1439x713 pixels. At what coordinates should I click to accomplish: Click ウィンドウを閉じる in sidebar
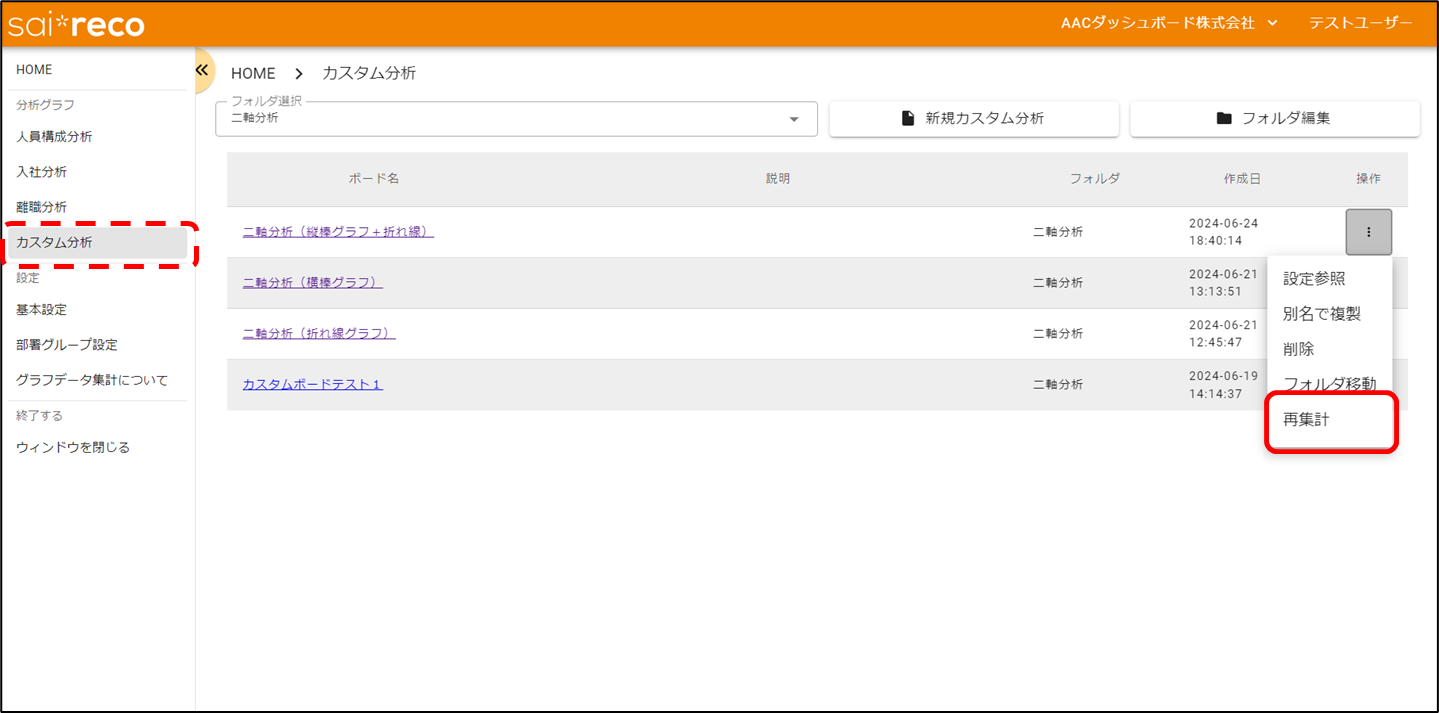(73, 448)
